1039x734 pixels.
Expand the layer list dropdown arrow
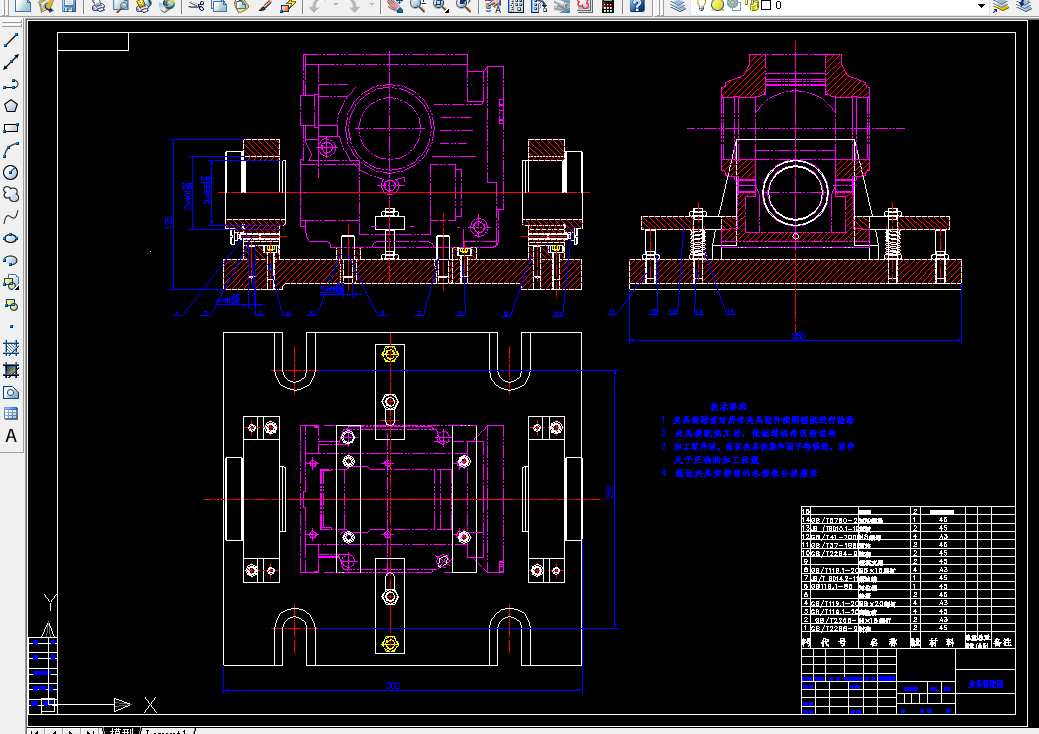click(x=981, y=5)
